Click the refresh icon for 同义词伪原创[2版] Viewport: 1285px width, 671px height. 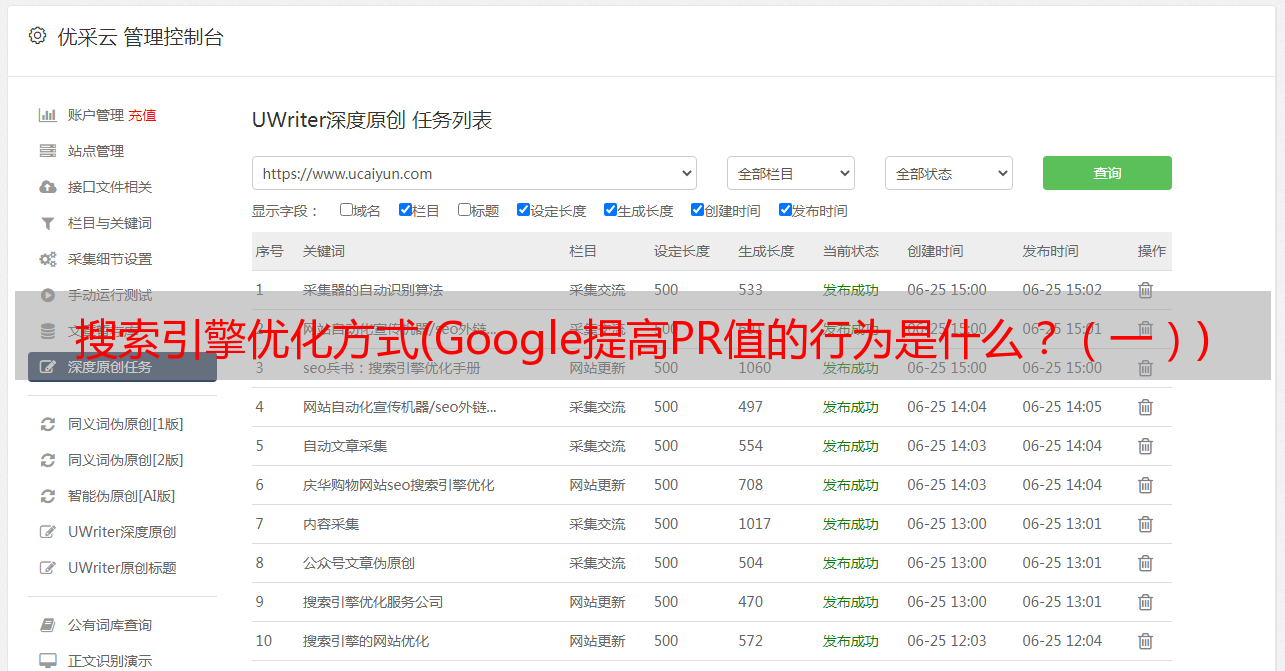[x=47, y=460]
